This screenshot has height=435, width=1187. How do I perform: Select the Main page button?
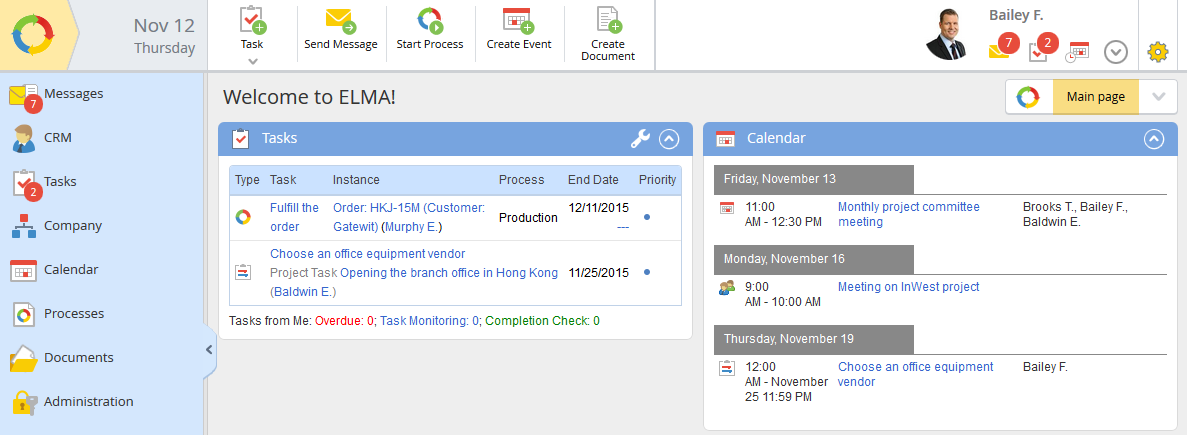(x=1095, y=97)
